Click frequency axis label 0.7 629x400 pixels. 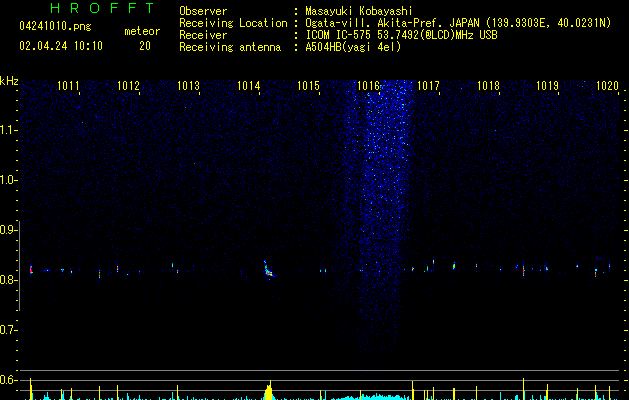(x=8, y=330)
